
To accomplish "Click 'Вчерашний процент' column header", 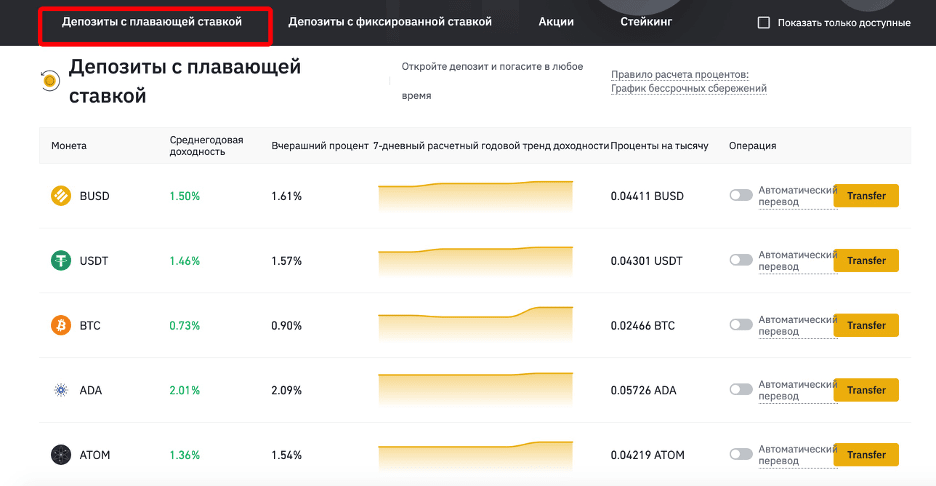I will click(320, 146).
